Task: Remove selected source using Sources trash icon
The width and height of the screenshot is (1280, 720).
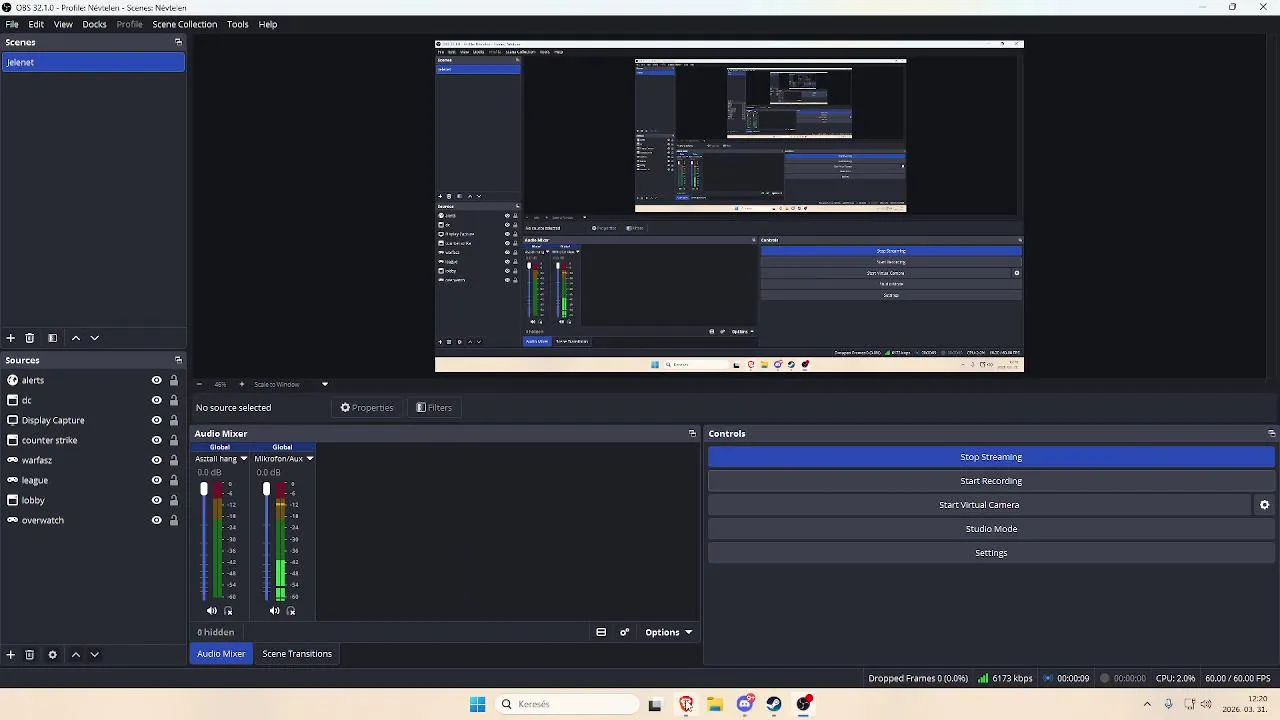Action: pyautogui.click(x=30, y=655)
